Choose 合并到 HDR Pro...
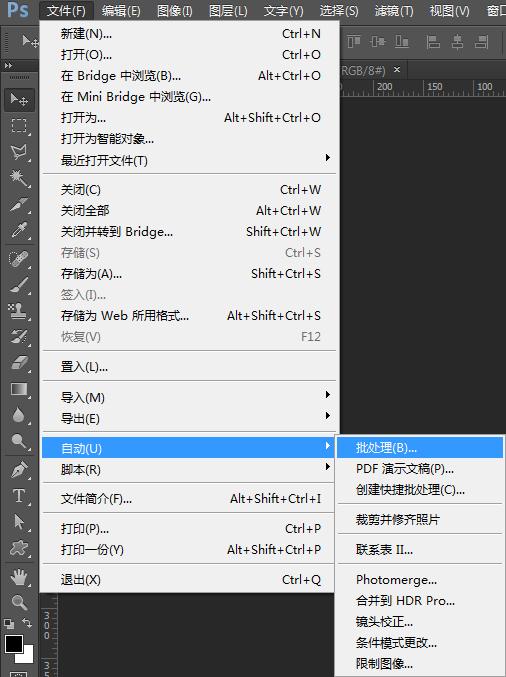Image resolution: width=506 pixels, height=677 pixels. 420,601
